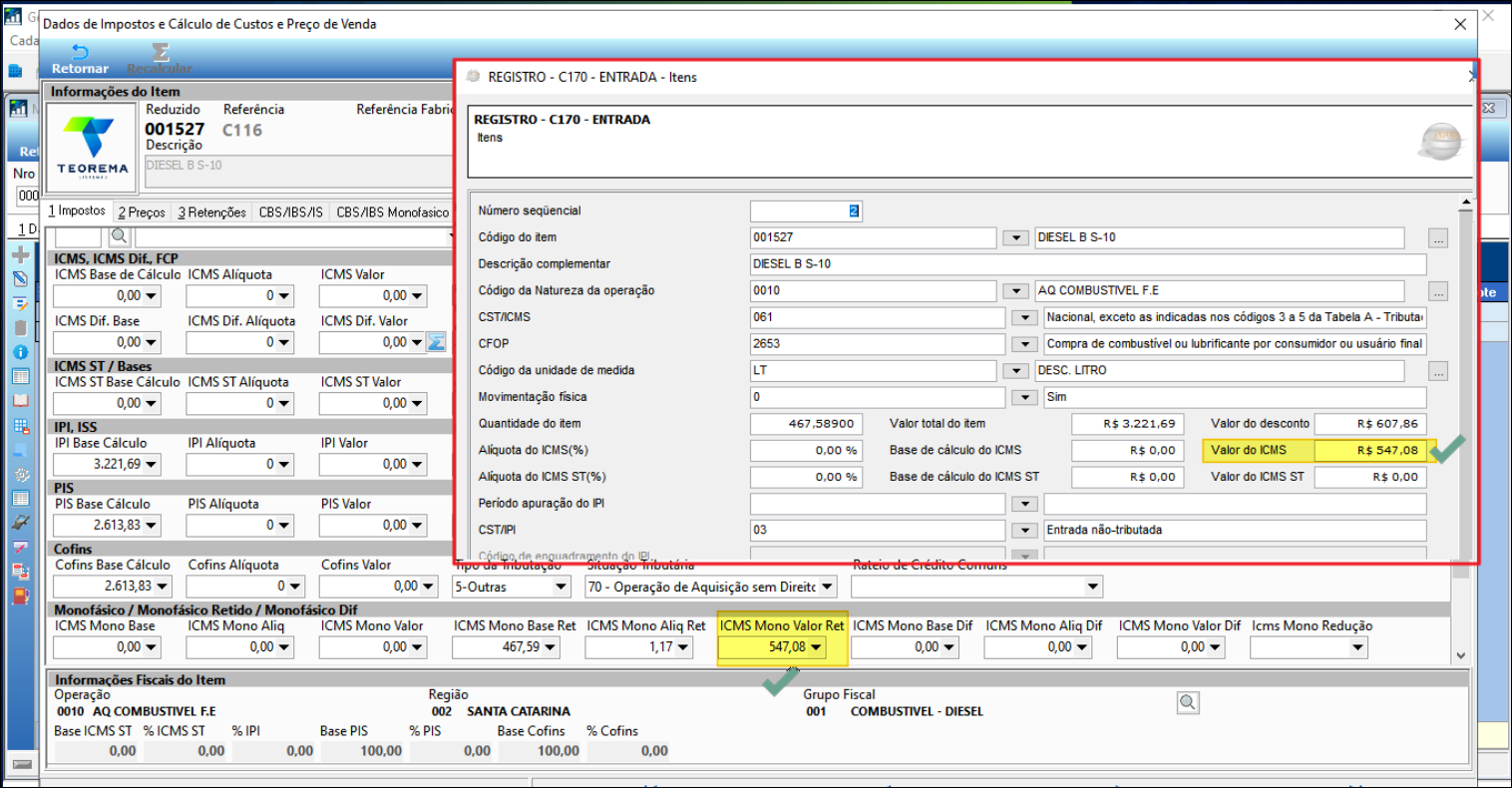Click the gray plus icon in left sidebar
The image size is (1512, 788).
20,255
